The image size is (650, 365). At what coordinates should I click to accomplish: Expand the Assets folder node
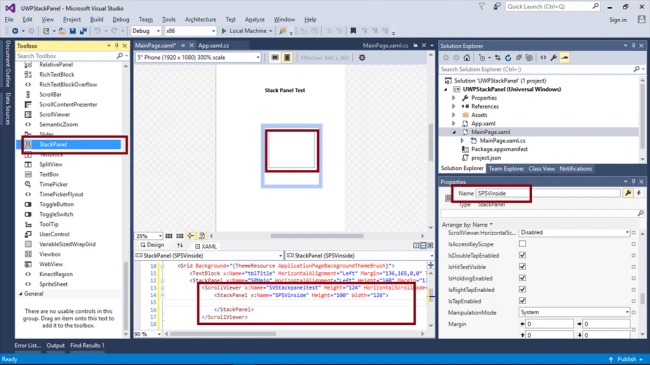pyautogui.click(x=454, y=115)
